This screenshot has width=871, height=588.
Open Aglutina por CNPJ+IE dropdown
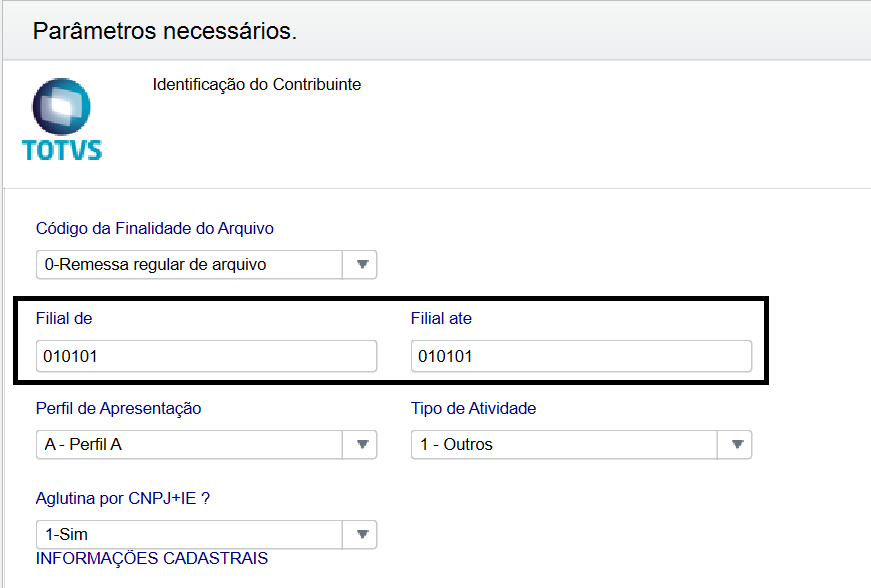pyautogui.click(x=206, y=535)
